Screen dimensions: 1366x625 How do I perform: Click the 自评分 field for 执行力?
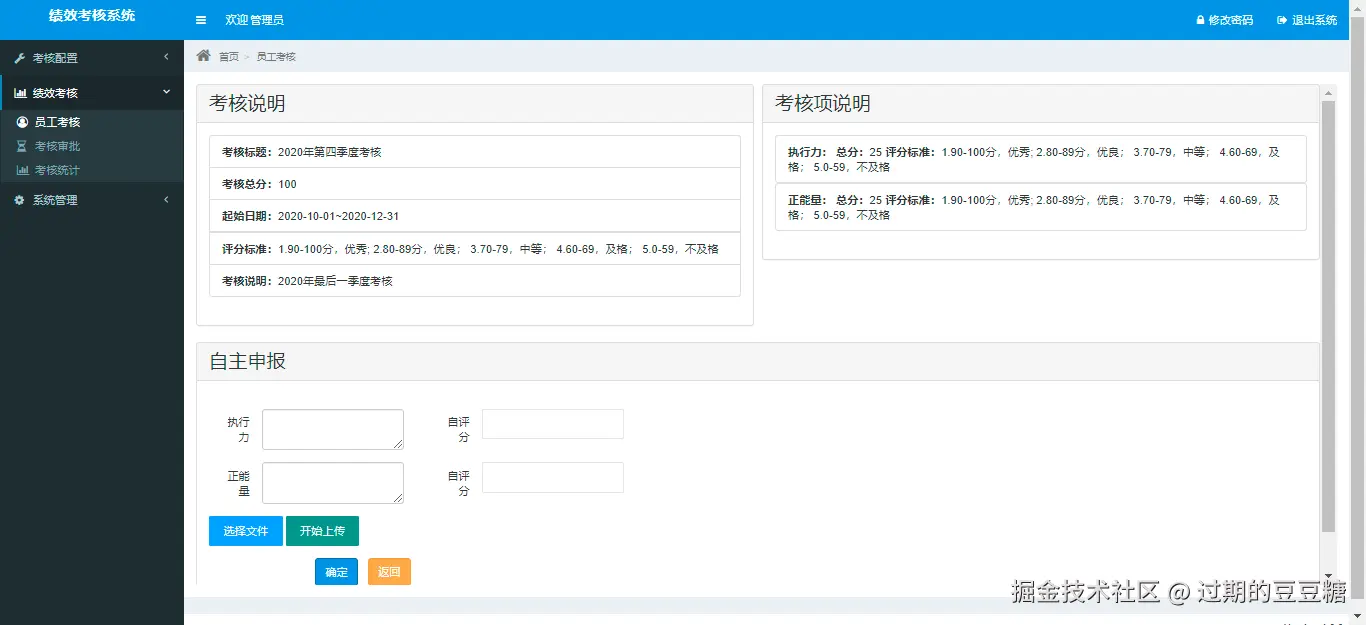click(553, 424)
